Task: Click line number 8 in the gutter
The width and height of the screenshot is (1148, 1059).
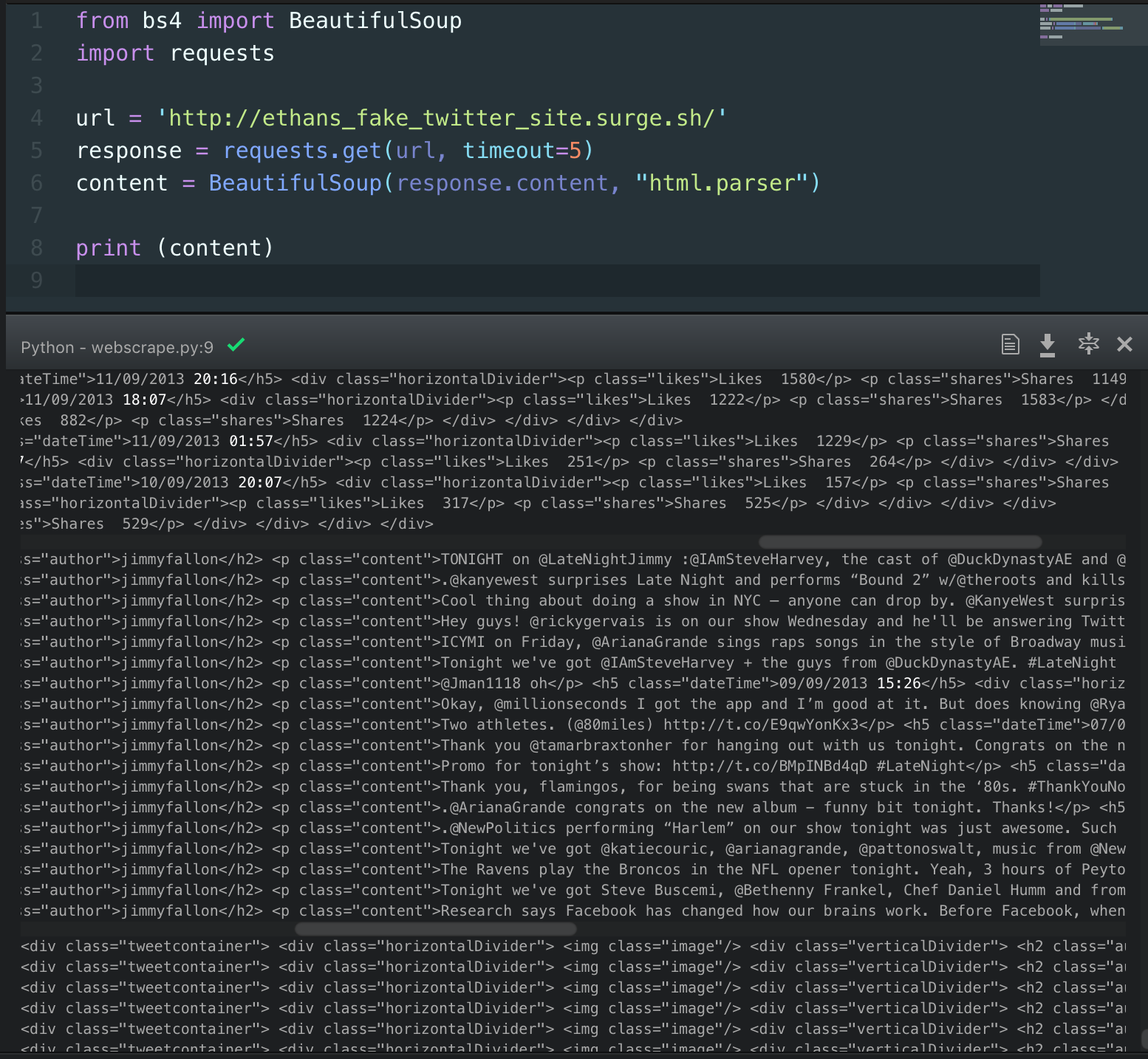Action: [37, 248]
